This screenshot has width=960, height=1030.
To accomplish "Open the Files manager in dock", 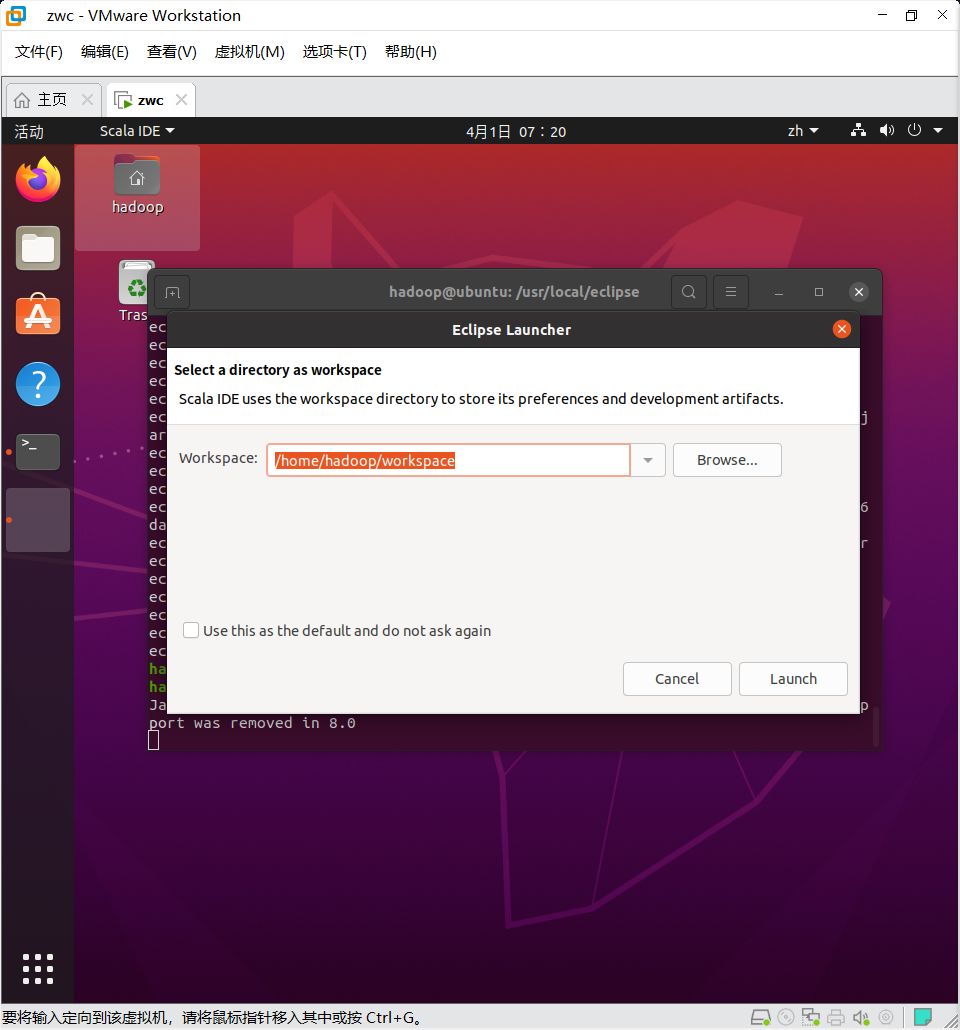I will coord(38,248).
